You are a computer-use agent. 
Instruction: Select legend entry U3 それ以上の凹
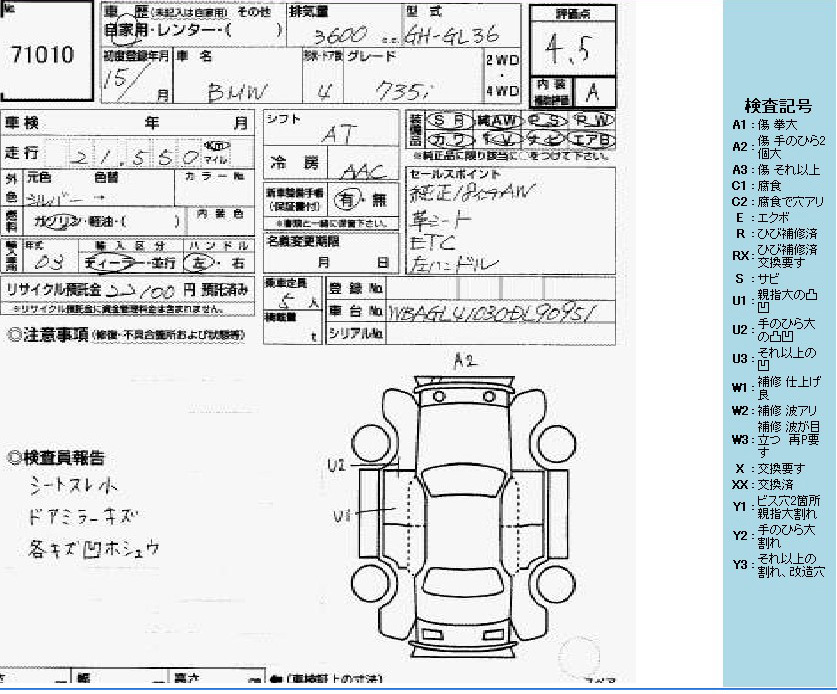click(x=774, y=359)
